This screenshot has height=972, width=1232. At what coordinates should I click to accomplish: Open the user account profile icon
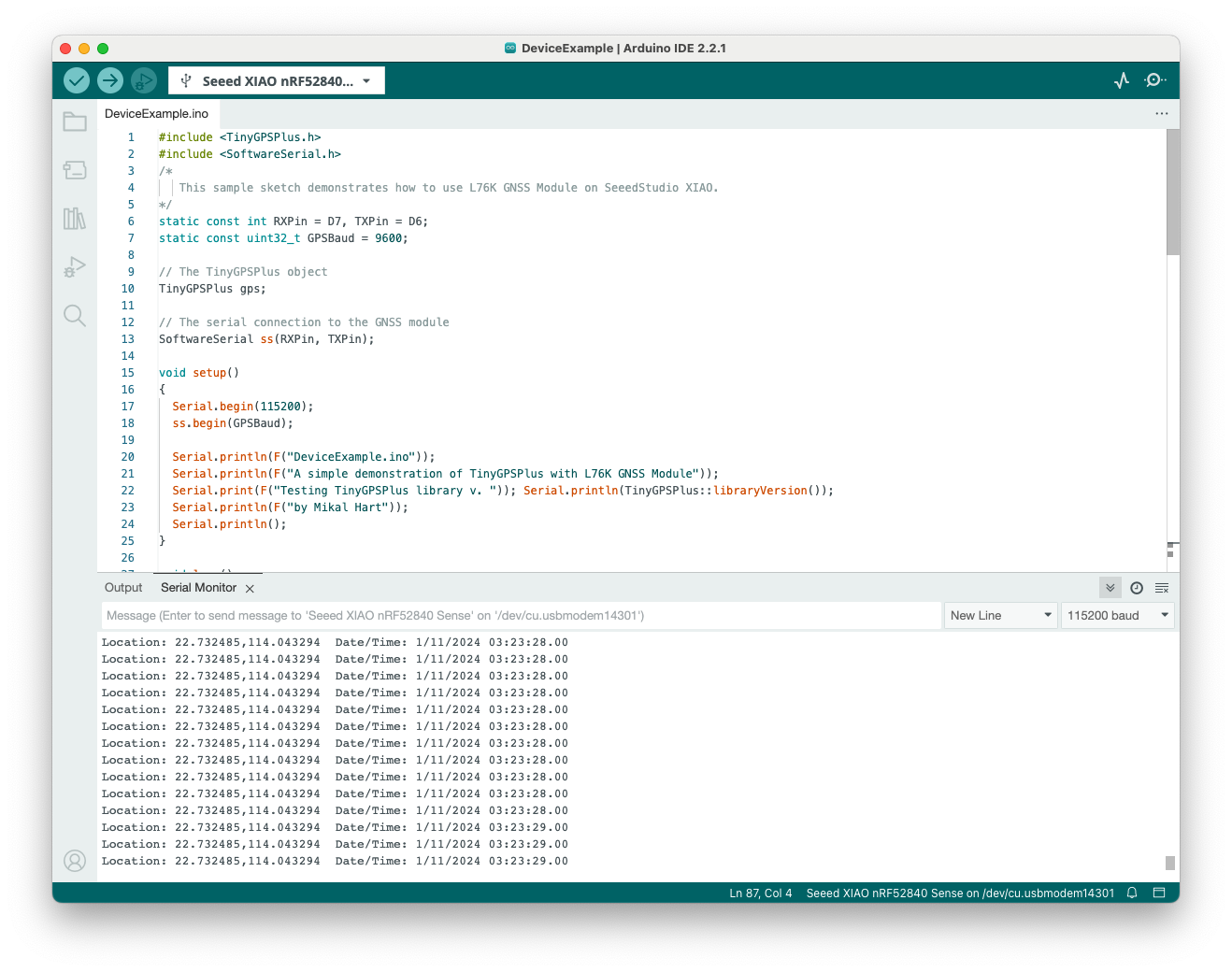click(75, 861)
